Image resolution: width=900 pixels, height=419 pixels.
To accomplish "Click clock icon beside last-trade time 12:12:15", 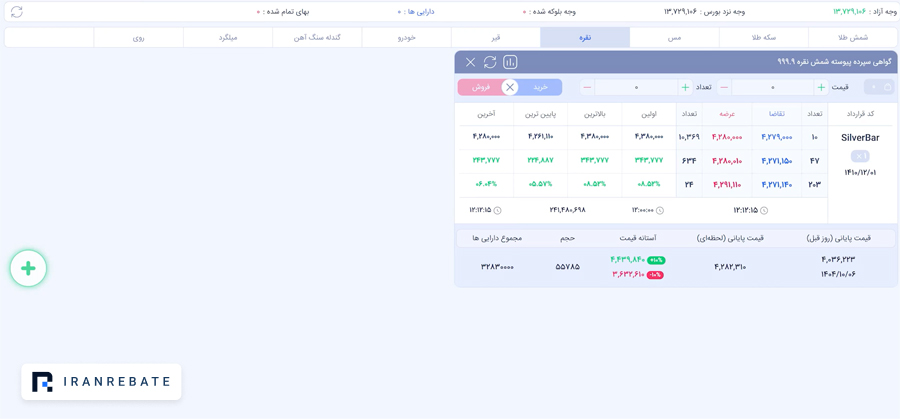I will pos(497,211).
